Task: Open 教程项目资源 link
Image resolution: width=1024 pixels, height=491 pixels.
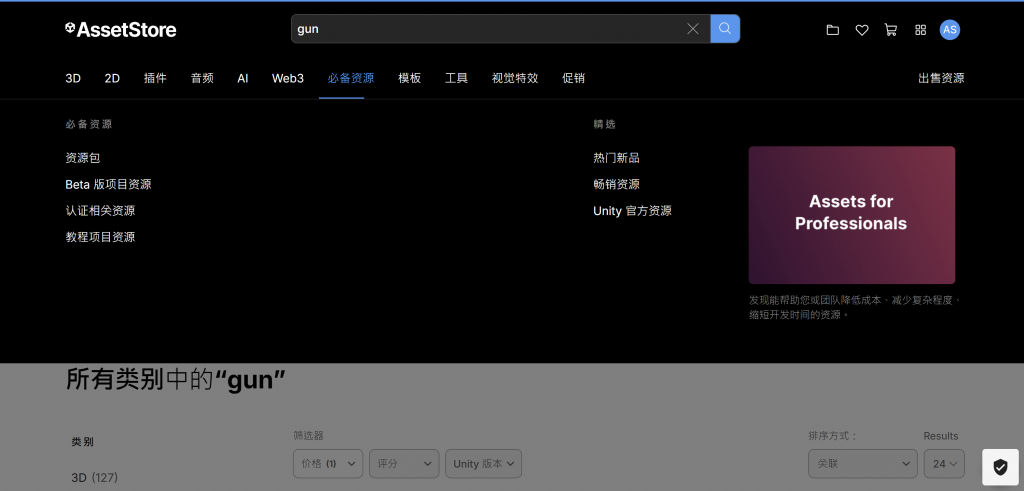Action: (101, 237)
